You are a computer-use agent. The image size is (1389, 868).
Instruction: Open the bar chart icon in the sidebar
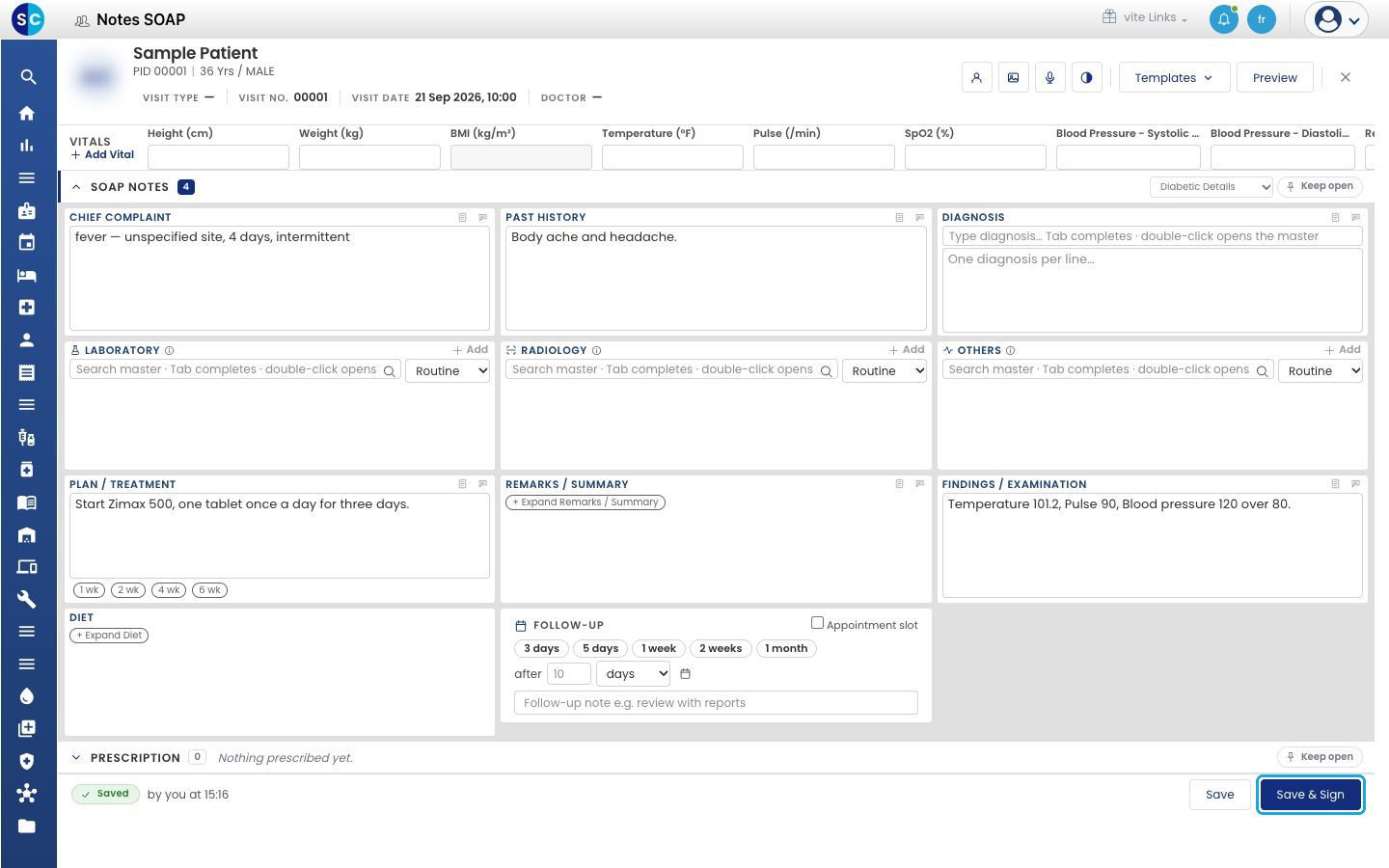27,146
